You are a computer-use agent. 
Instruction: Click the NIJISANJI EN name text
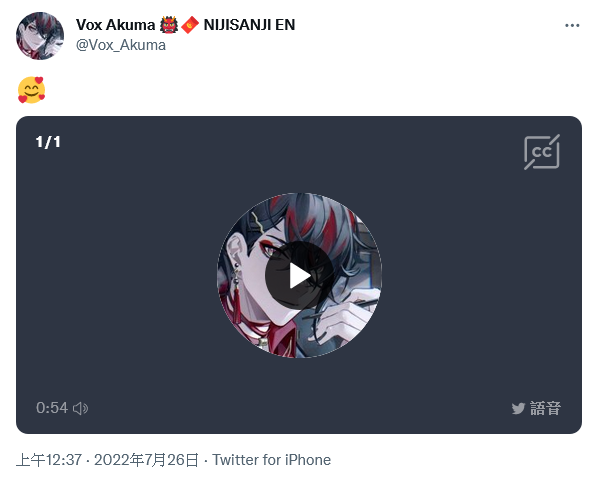249,25
